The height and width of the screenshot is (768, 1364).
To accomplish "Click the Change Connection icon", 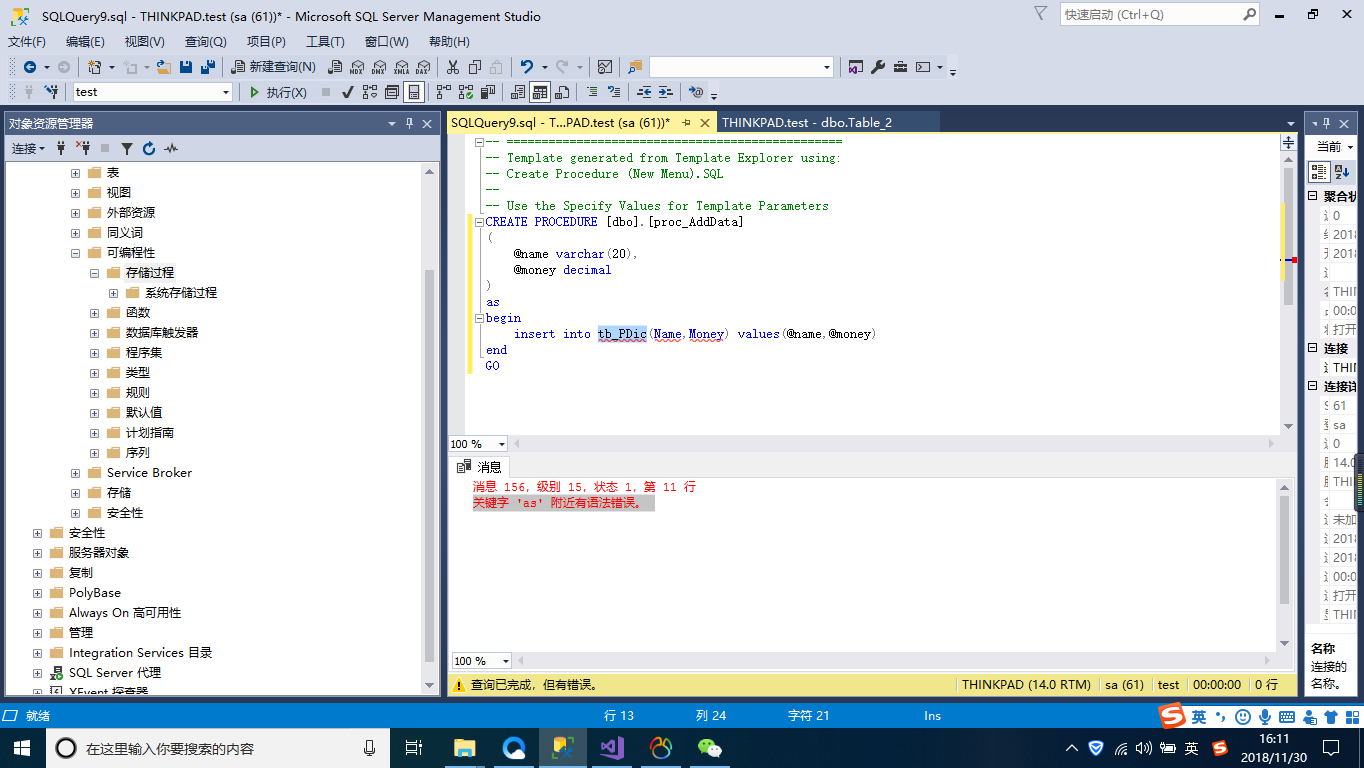I will point(51,92).
